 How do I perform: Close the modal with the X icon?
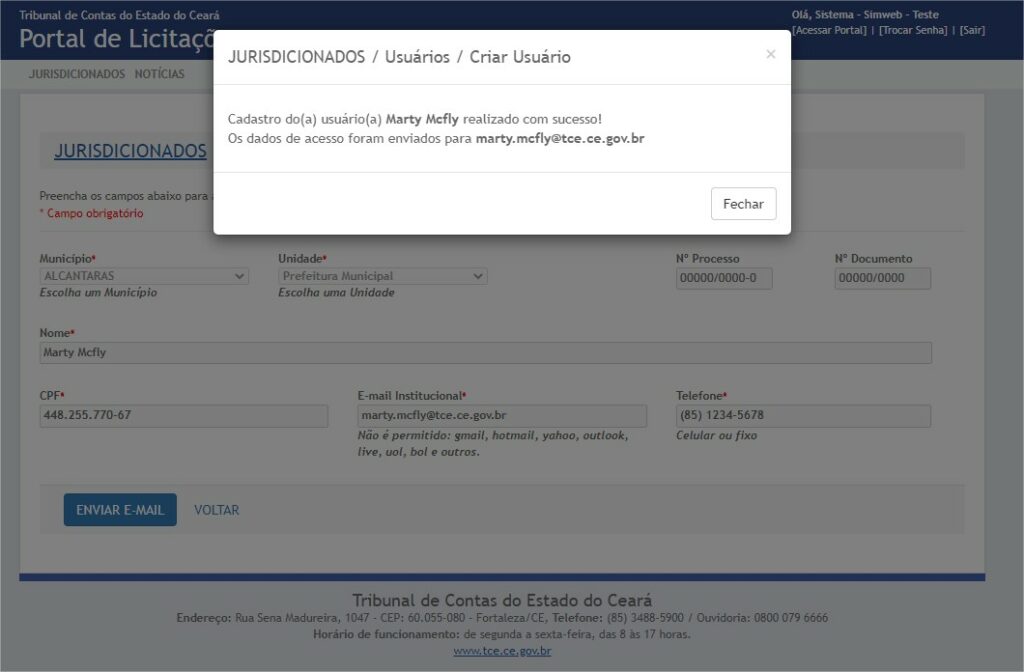point(770,54)
